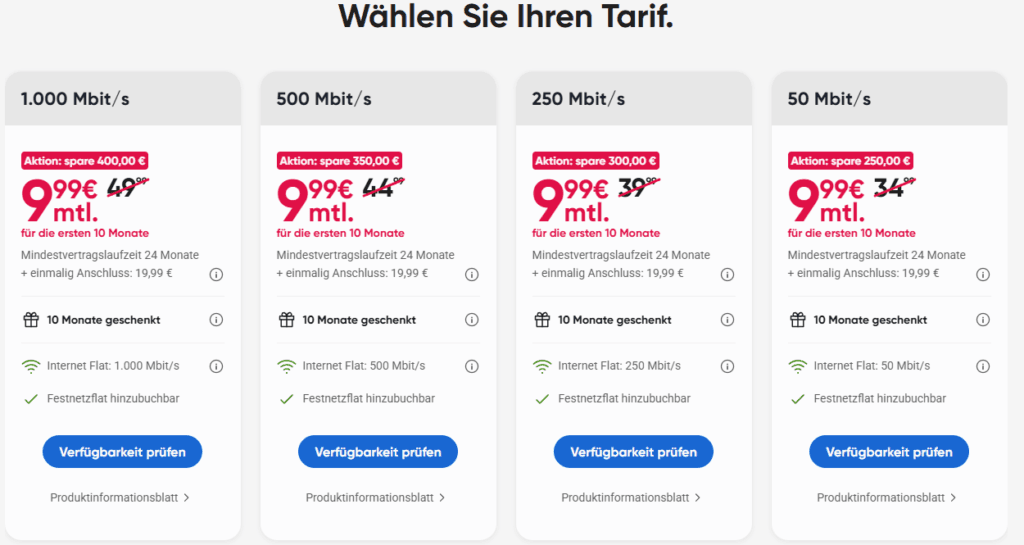Open Produktinformationsblatt of the 250 Mbit/s plan
1024x545 pixels.
(631, 497)
